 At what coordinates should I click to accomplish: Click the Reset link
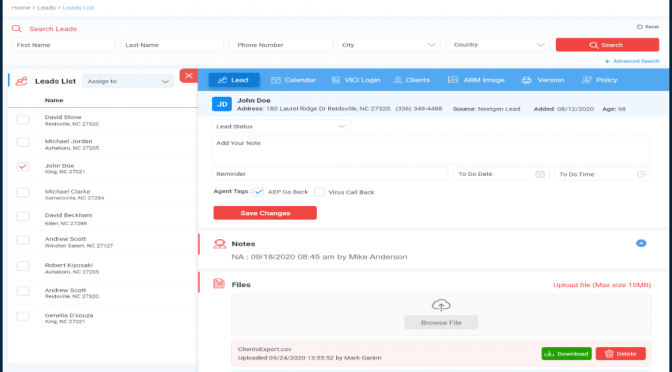651,27
